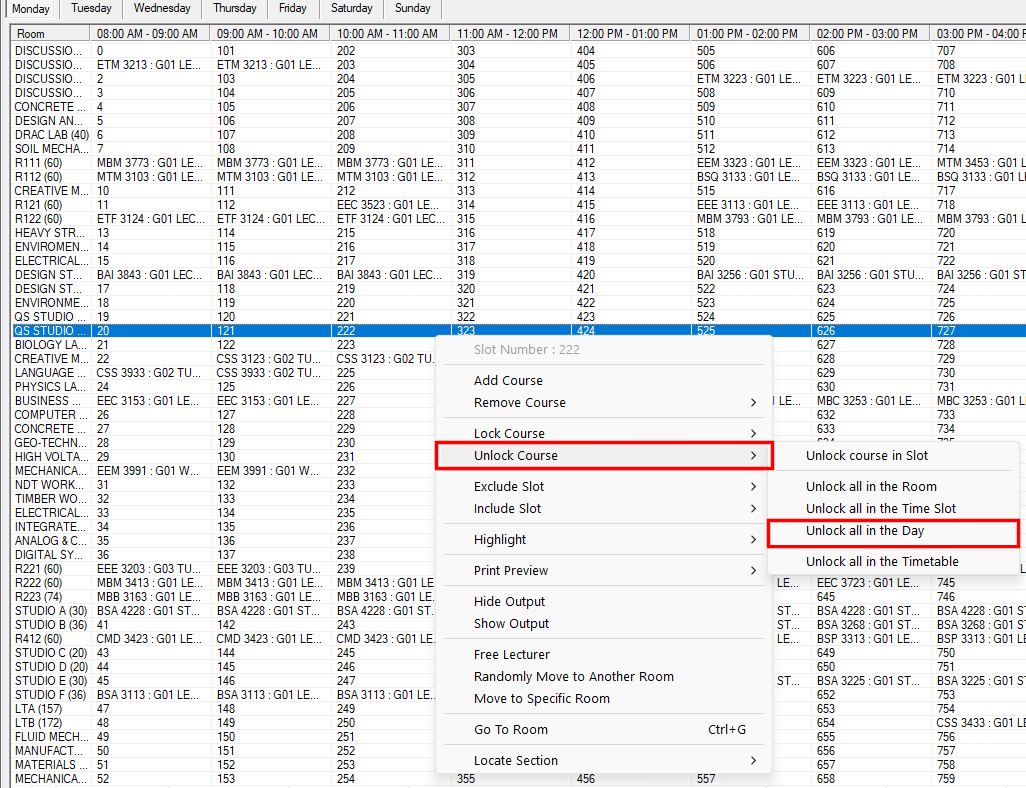The width and height of the screenshot is (1026, 788).
Task: Open the Highlight submenu arrow
Action: point(753,539)
